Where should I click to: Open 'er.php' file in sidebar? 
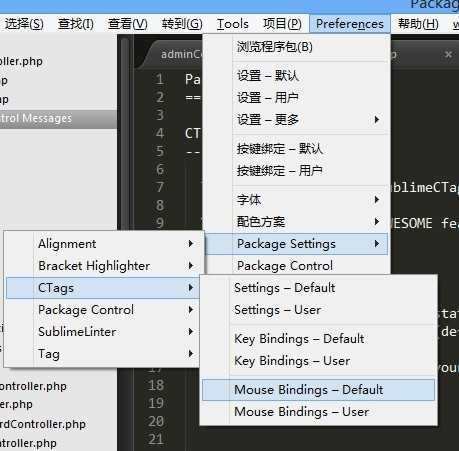point(16,404)
